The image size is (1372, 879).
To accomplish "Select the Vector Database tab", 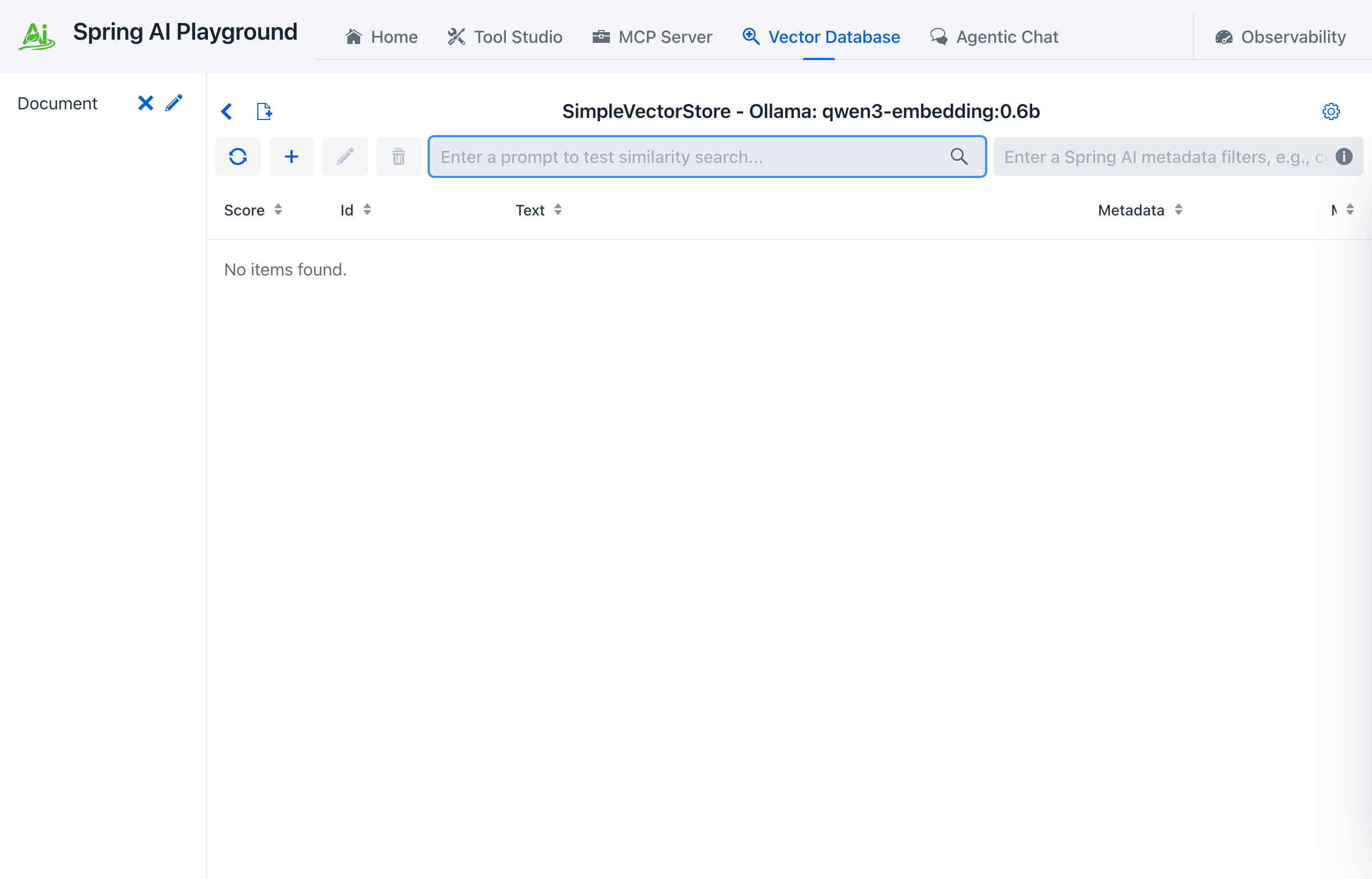I will [x=821, y=37].
